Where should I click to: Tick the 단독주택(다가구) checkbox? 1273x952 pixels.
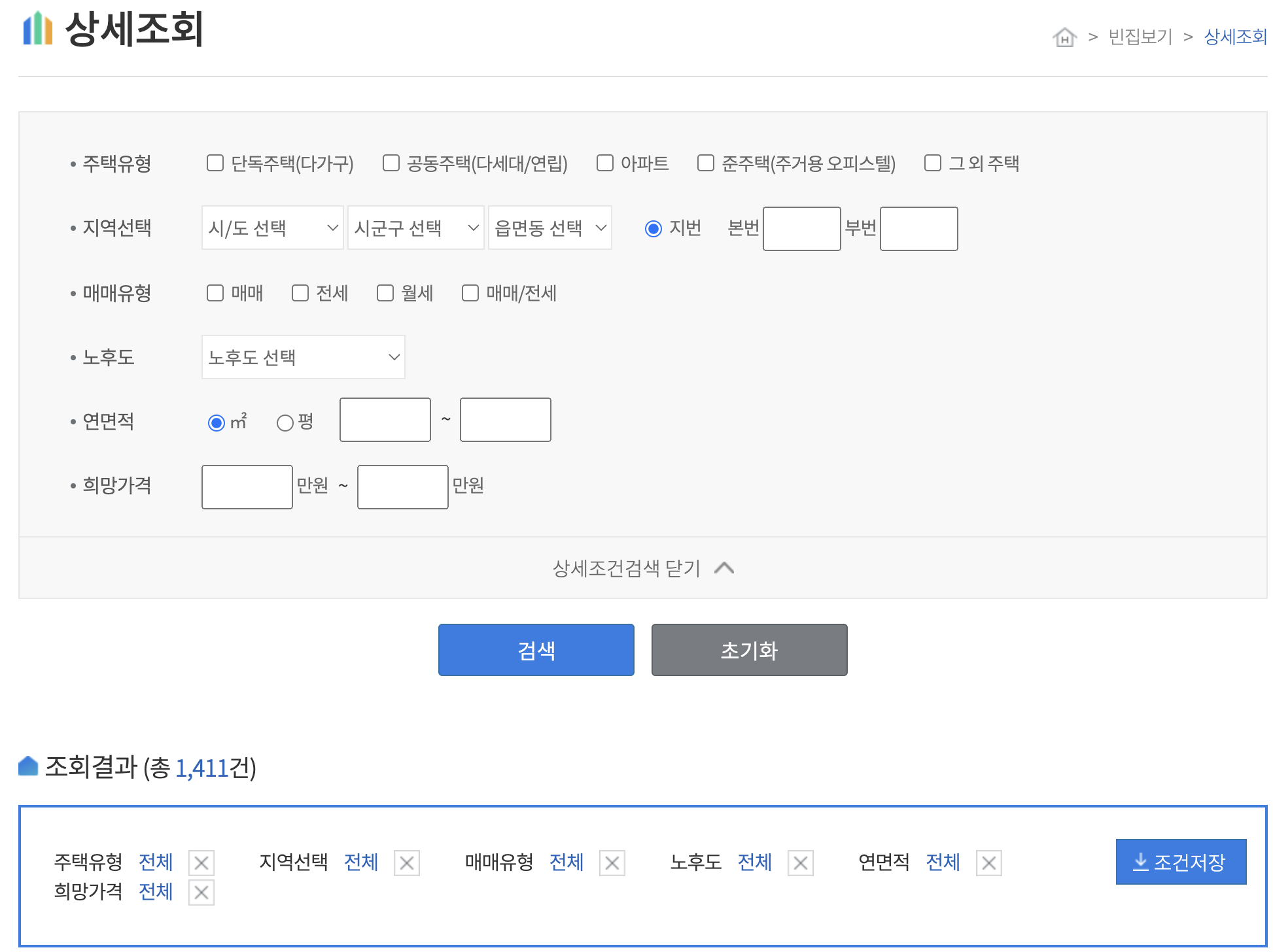(215, 163)
